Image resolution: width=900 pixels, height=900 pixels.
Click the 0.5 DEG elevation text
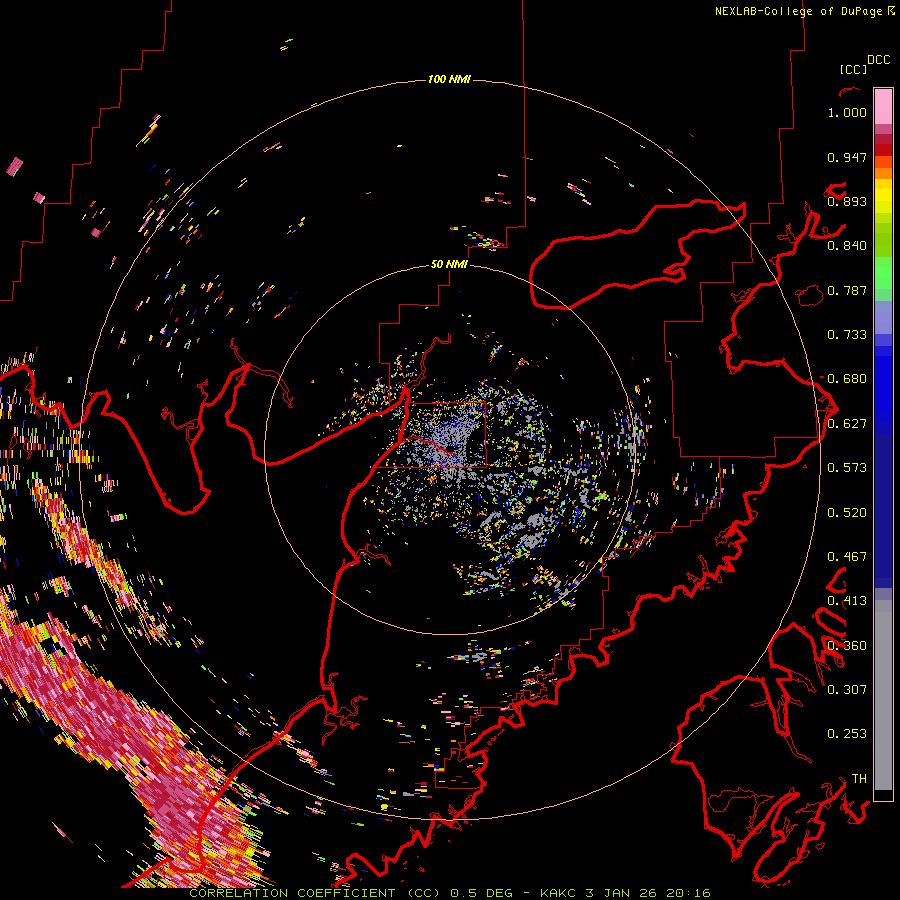coord(481,893)
